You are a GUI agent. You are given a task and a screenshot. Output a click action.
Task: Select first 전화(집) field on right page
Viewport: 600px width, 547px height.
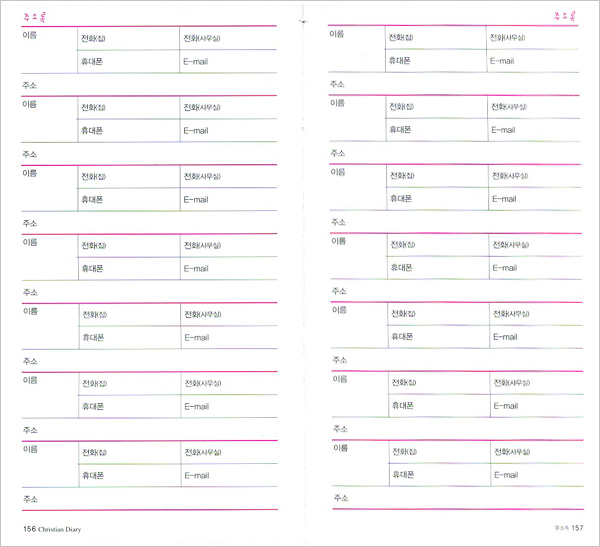tap(435, 38)
